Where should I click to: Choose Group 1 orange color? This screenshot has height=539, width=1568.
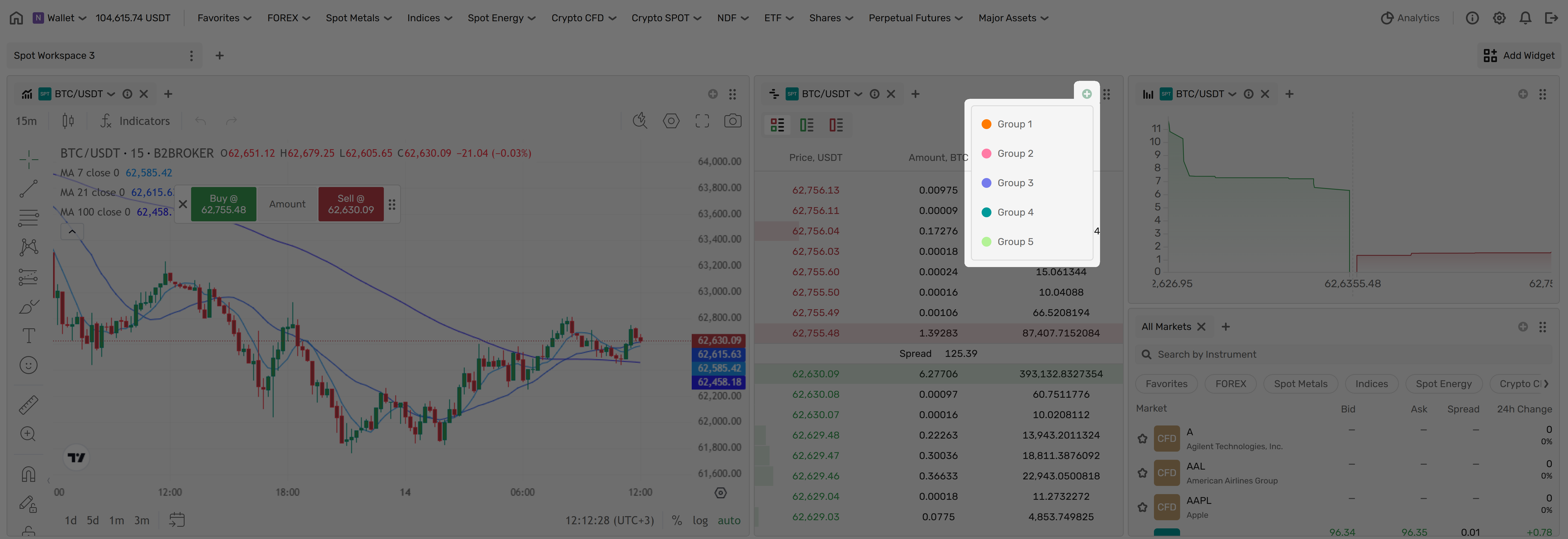[1032, 124]
